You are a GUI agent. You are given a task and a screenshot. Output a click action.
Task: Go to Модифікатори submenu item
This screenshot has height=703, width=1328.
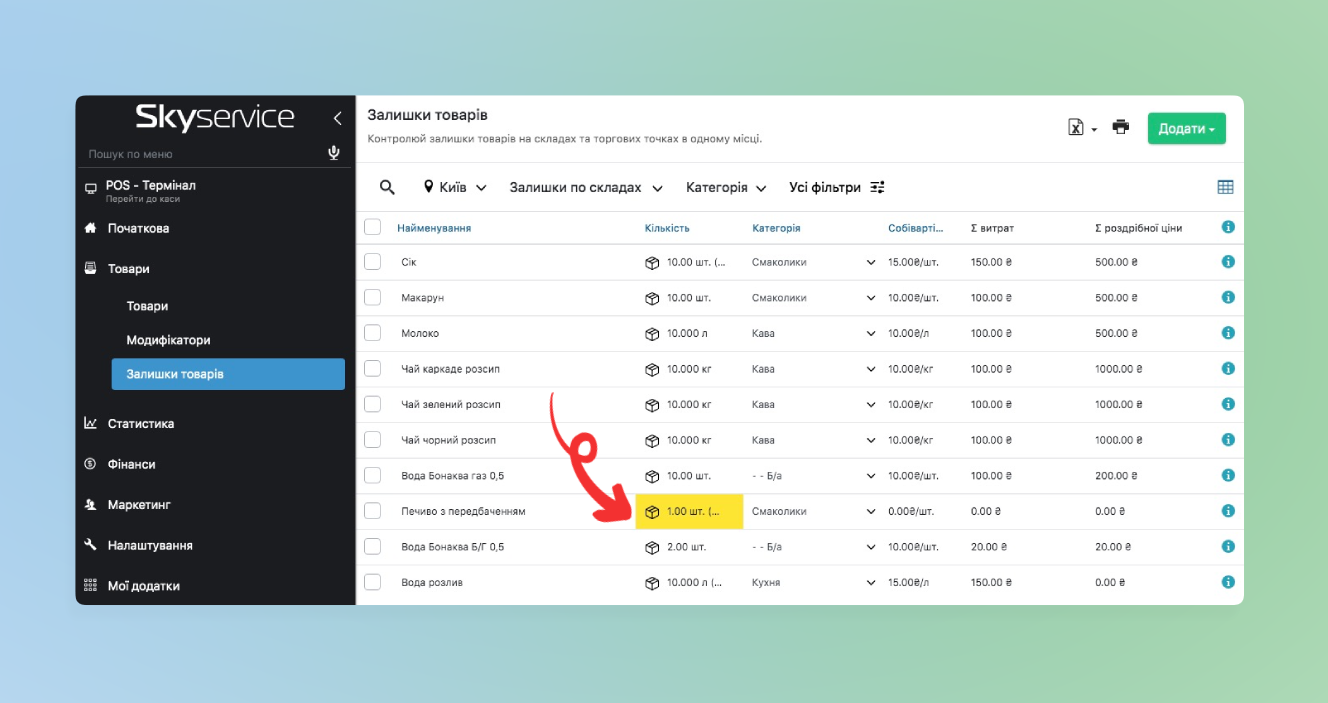[x=168, y=340]
